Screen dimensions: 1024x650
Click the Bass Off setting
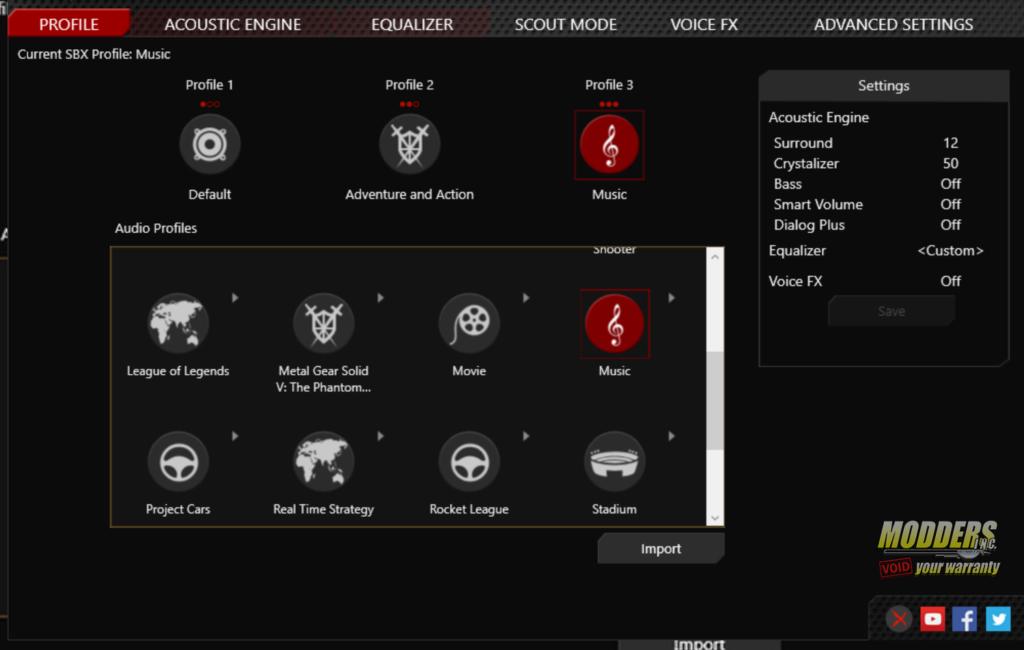pos(950,184)
